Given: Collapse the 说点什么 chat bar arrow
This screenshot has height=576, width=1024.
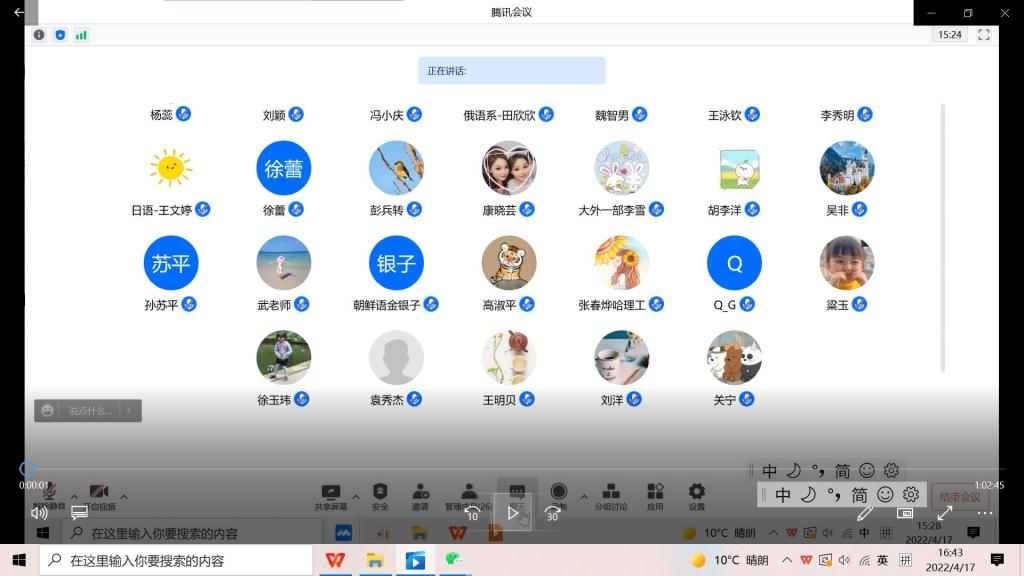Looking at the screenshot, I should coord(129,411).
